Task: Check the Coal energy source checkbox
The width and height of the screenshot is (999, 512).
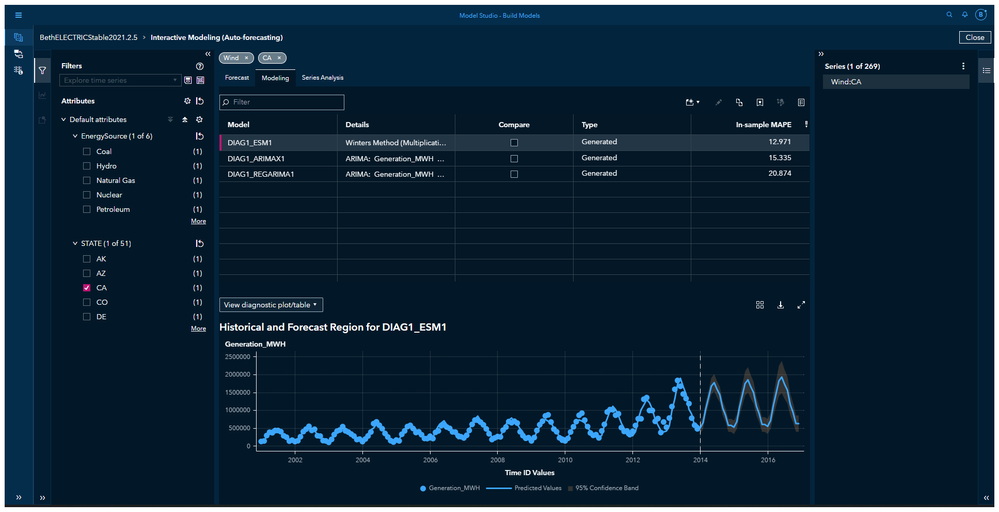Action: tap(88, 152)
